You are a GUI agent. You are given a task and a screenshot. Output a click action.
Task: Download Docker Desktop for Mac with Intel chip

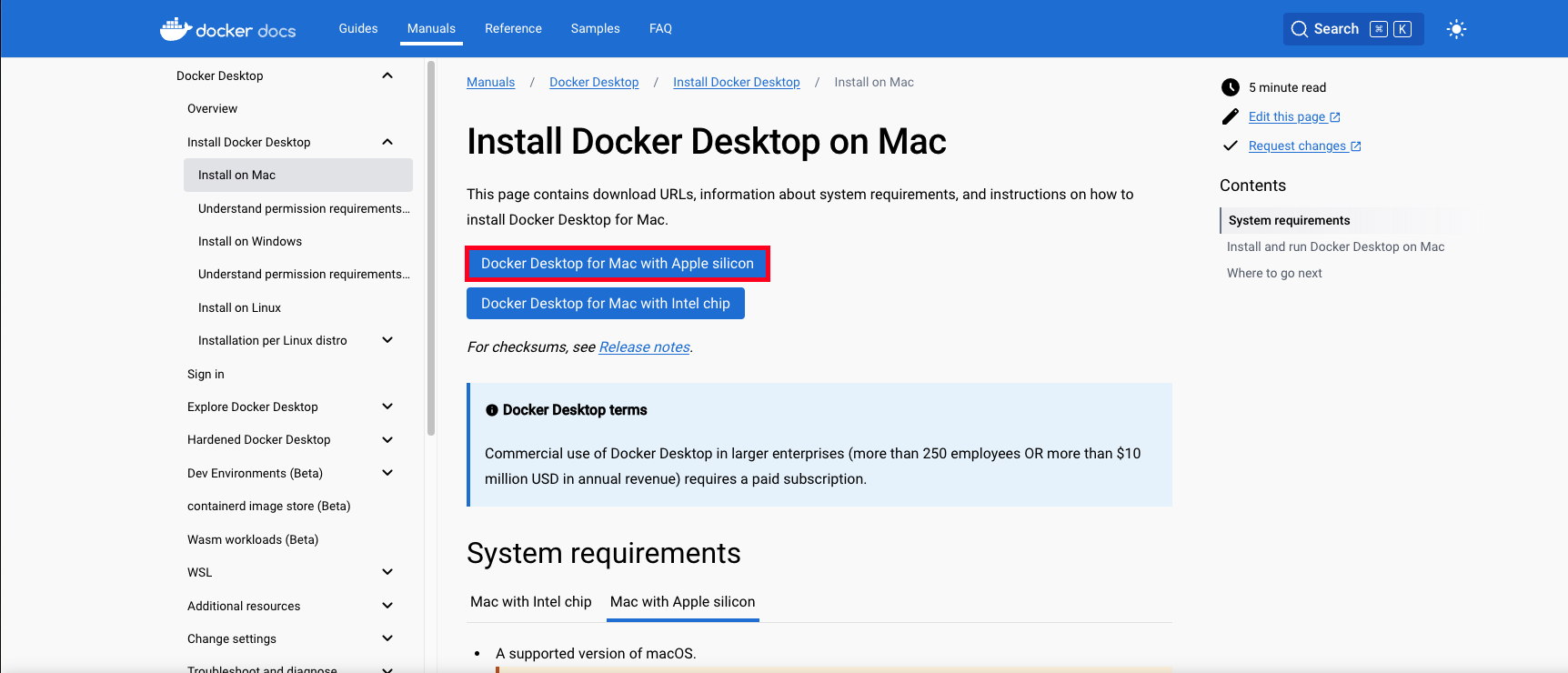click(x=606, y=304)
